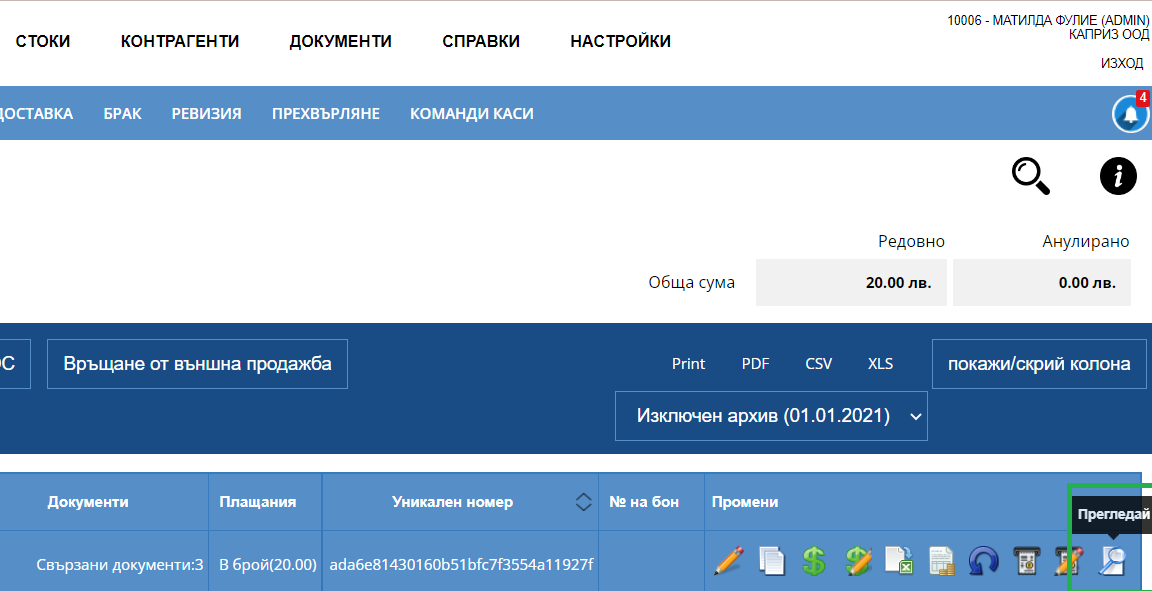The image size is (1152, 591).
Task: Click the Свързани документи:3 cell
Action: point(120,565)
